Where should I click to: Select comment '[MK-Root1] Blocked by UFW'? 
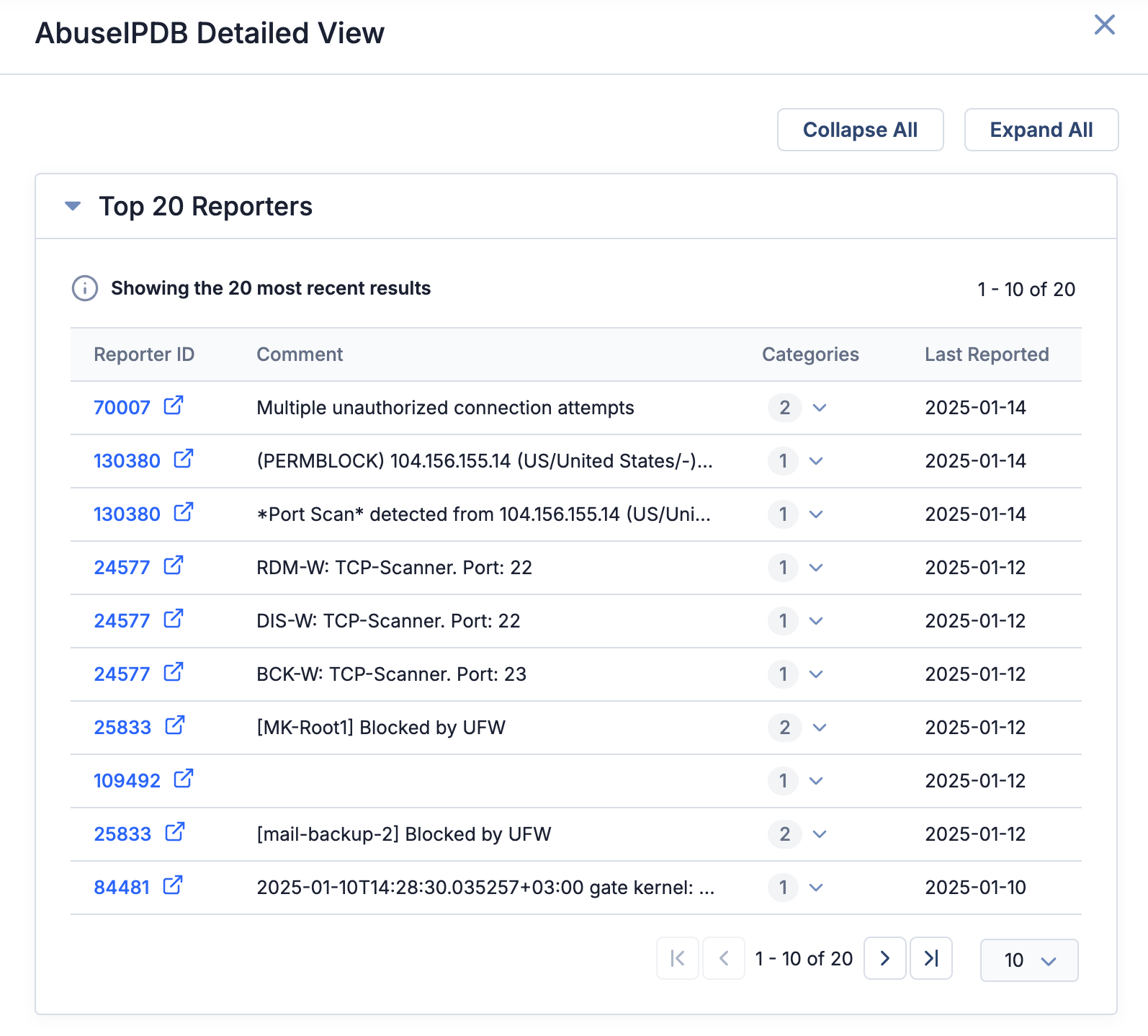381,728
